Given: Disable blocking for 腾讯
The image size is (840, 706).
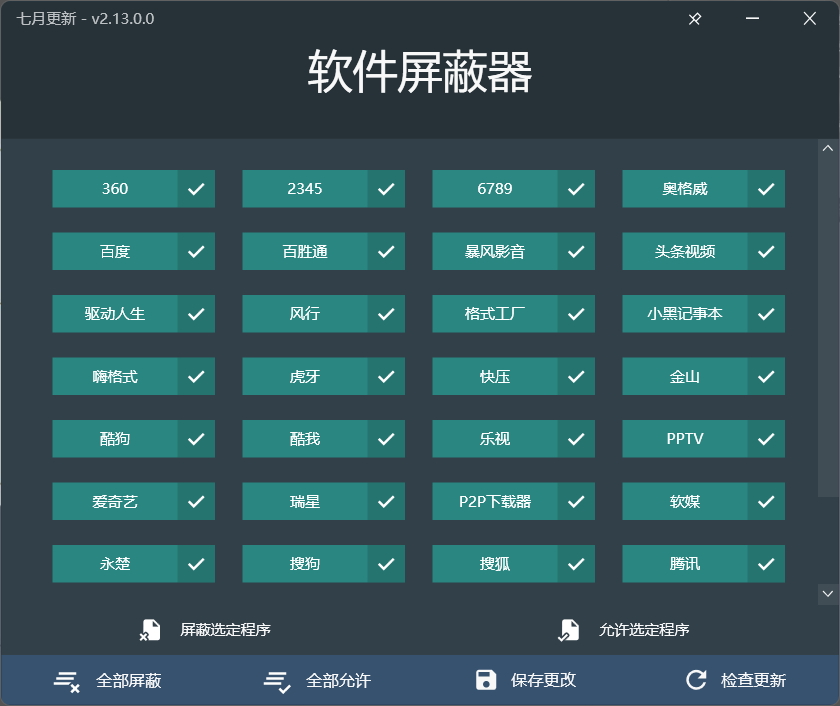Looking at the screenshot, I should click(x=766, y=563).
